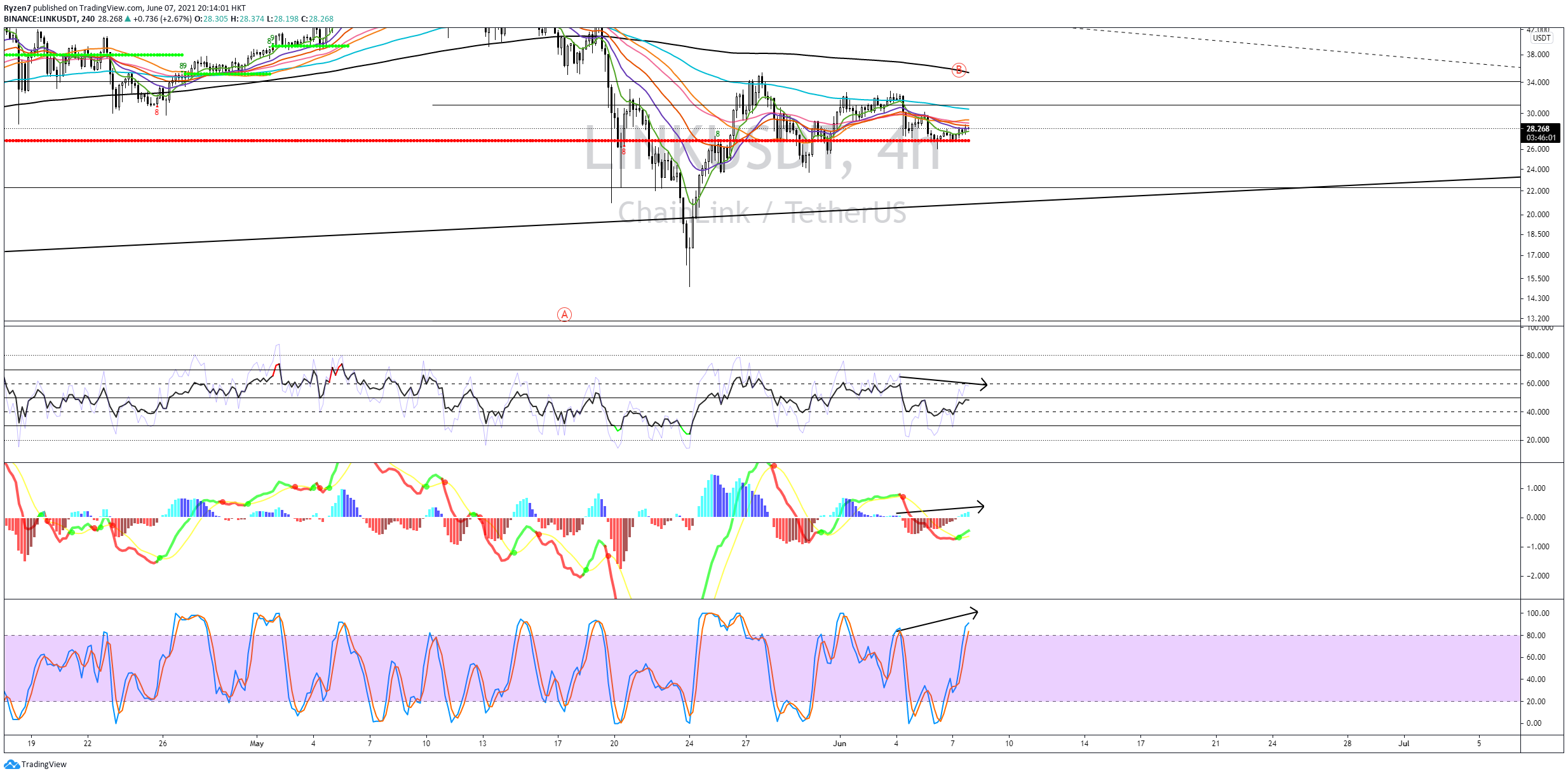Click the current price label 28.268
The height and width of the screenshot is (776, 1568).
[x=1538, y=128]
